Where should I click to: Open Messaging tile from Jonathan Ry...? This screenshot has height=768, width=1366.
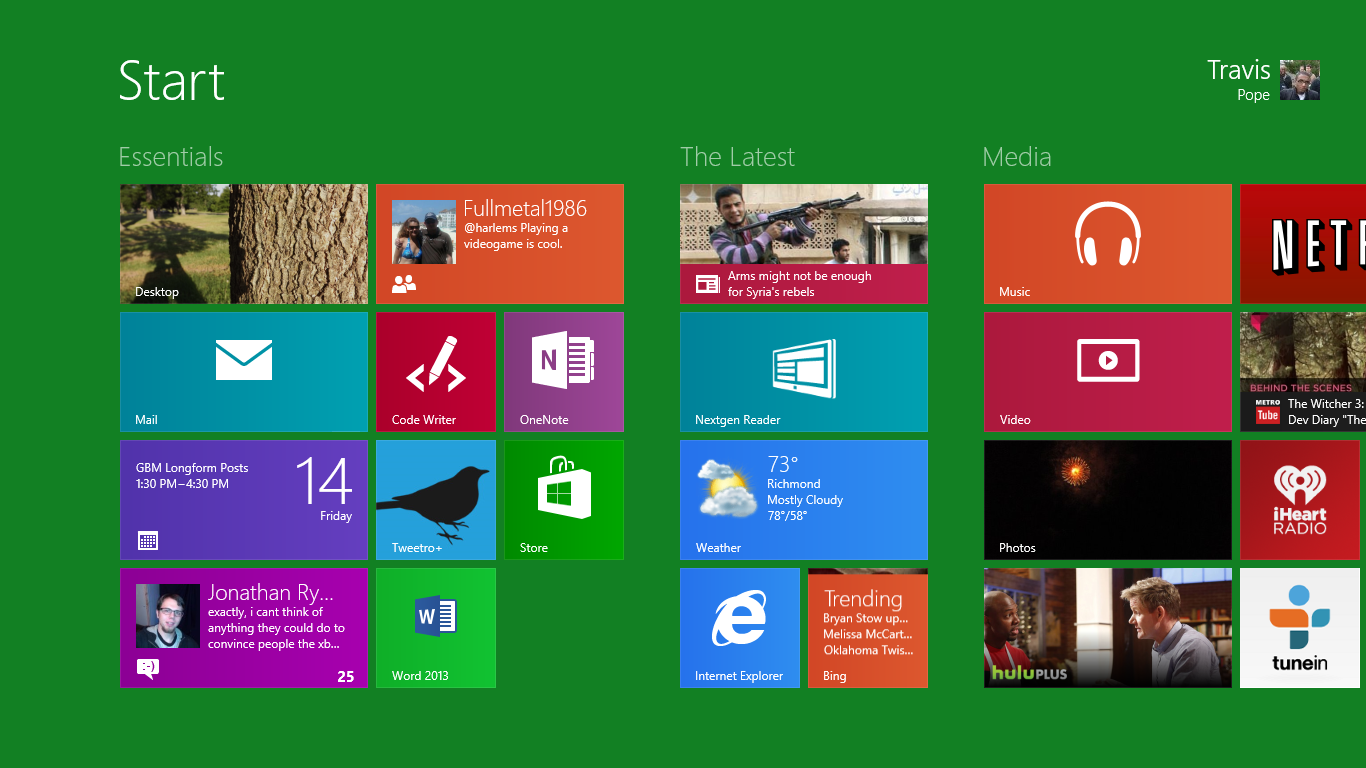tap(244, 628)
